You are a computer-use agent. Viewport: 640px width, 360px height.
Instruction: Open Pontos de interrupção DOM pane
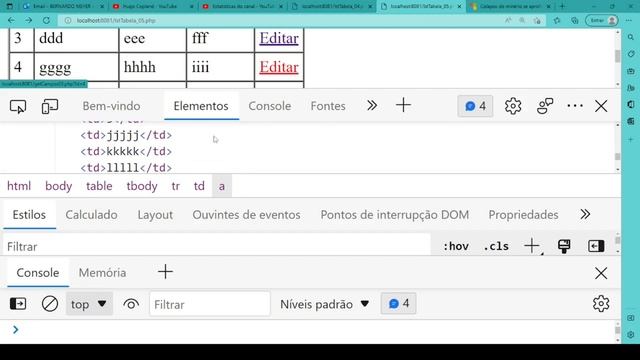click(x=395, y=215)
